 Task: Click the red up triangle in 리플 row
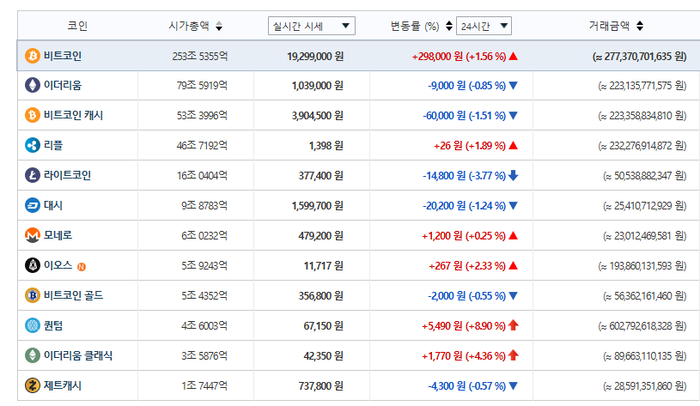pos(513,145)
